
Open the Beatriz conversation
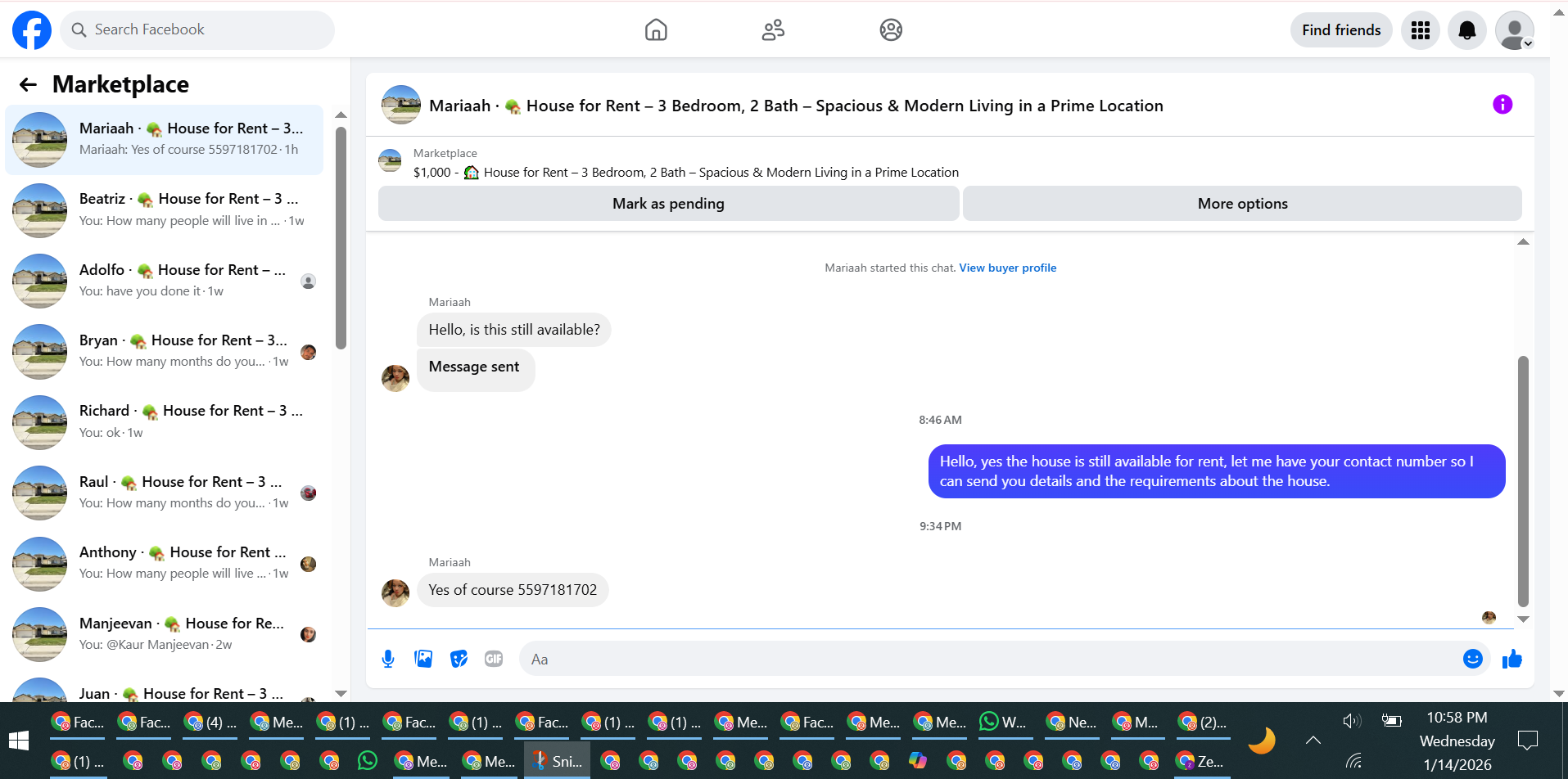pyautogui.click(x=164, y=210)
